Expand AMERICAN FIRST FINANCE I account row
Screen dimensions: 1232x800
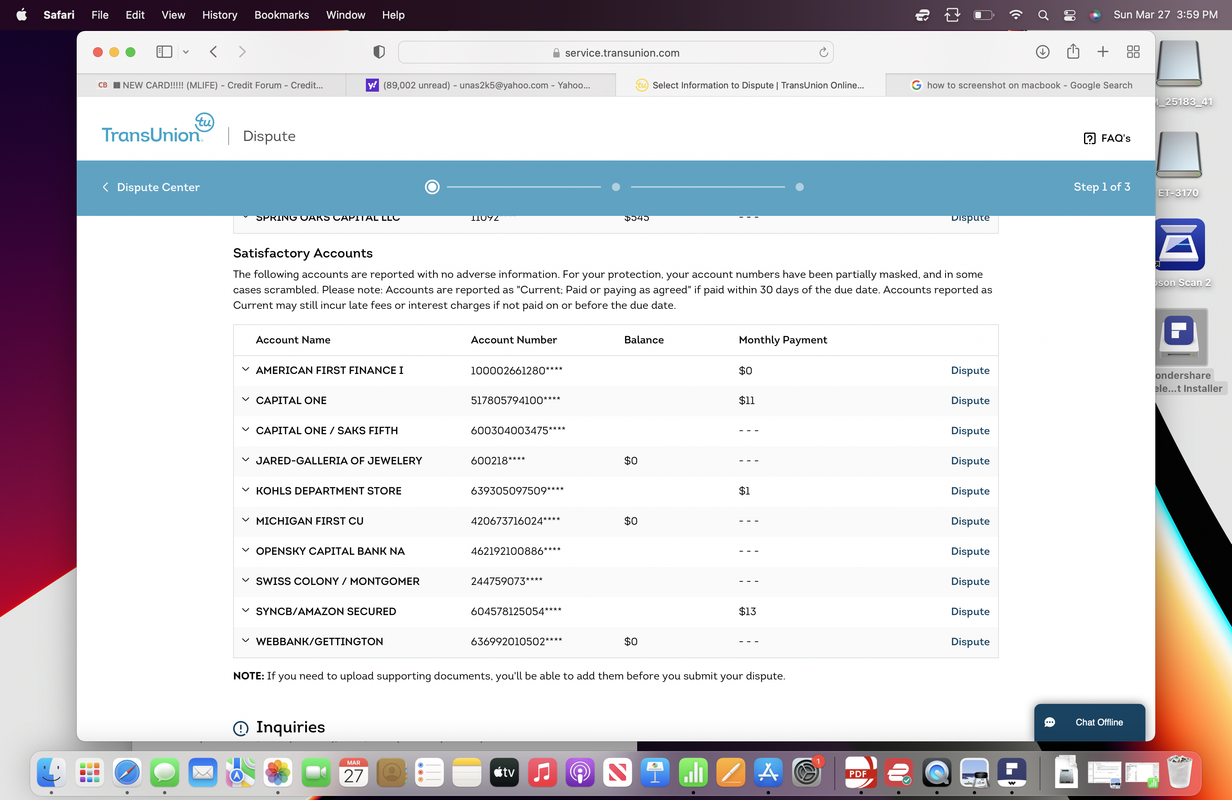(245, 370)
